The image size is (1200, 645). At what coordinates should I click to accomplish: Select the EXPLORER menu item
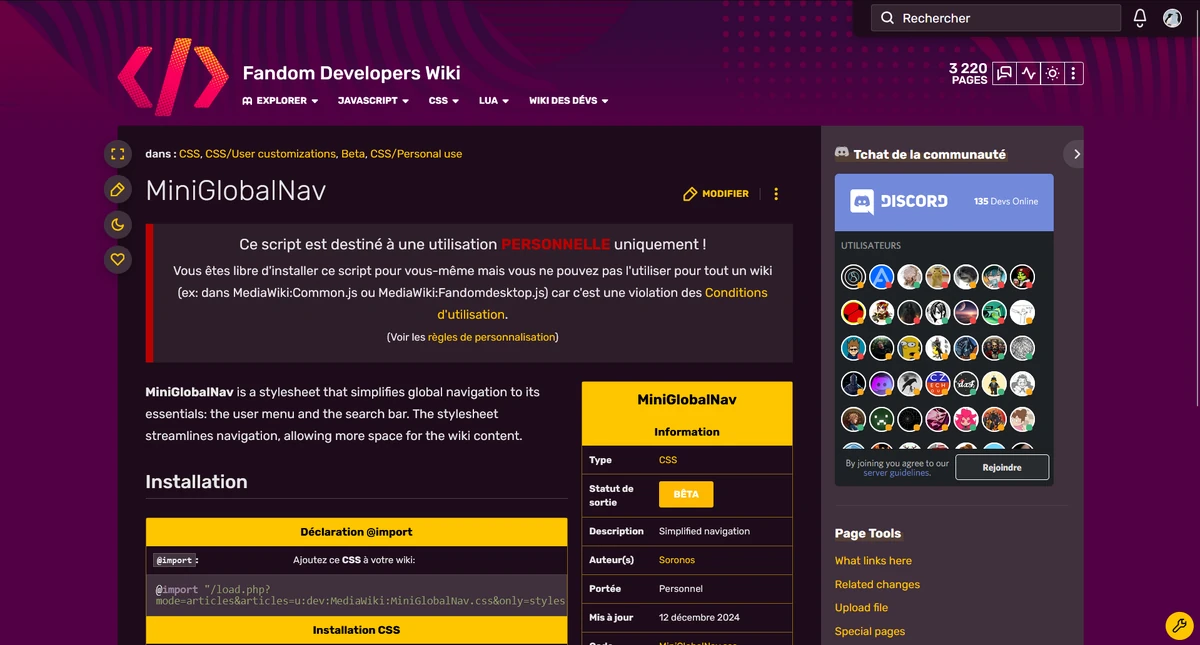tap(279, 100)
